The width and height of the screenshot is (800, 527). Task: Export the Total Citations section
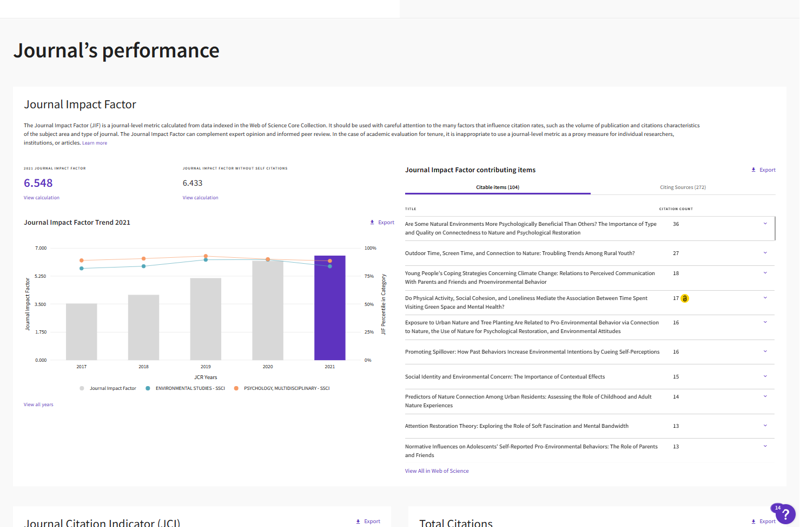pos(763,521)
